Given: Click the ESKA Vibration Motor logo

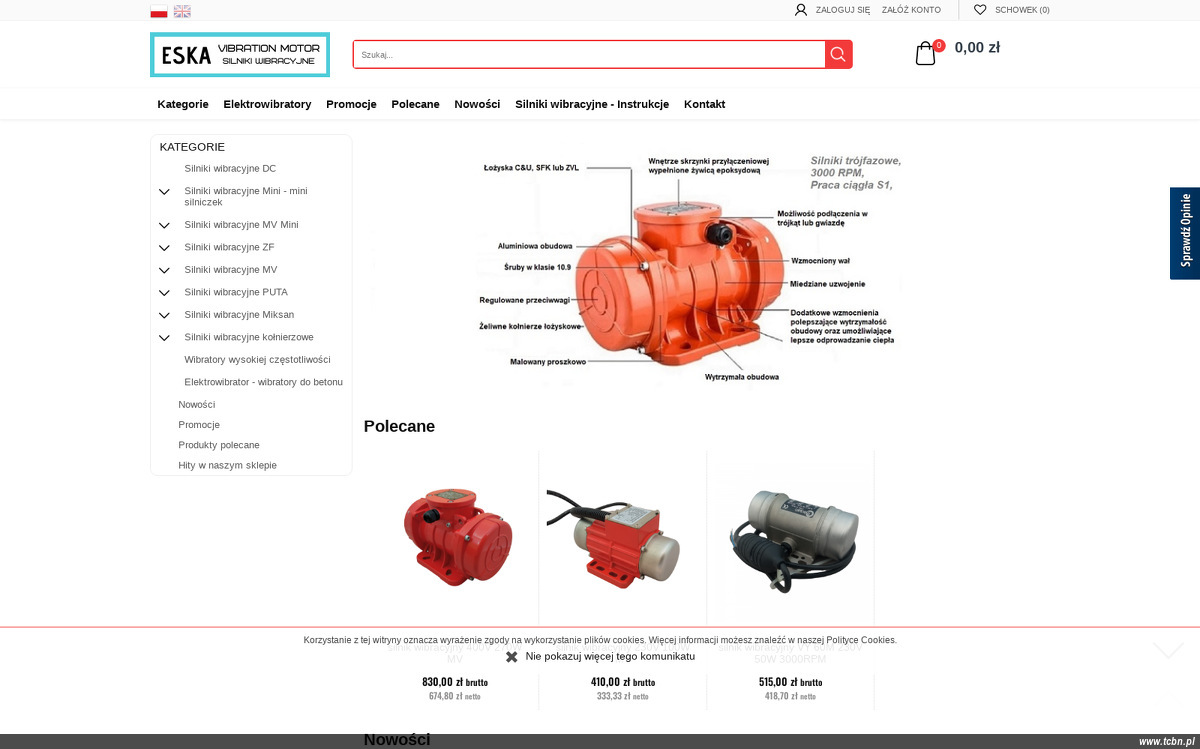Looking at the screenshot, I should [x=240, y=54].
